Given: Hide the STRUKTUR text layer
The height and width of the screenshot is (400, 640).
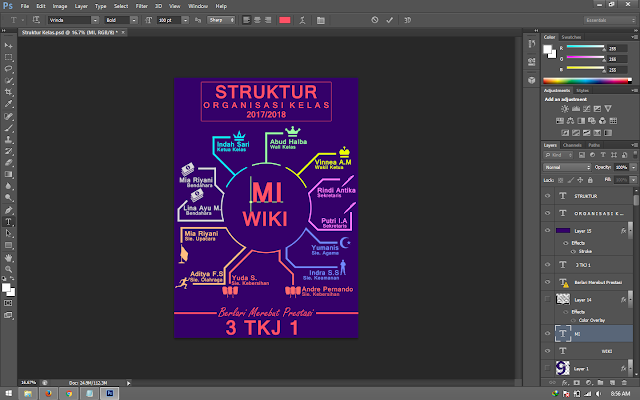Looking at the screenshot, I should pos(546,197).
